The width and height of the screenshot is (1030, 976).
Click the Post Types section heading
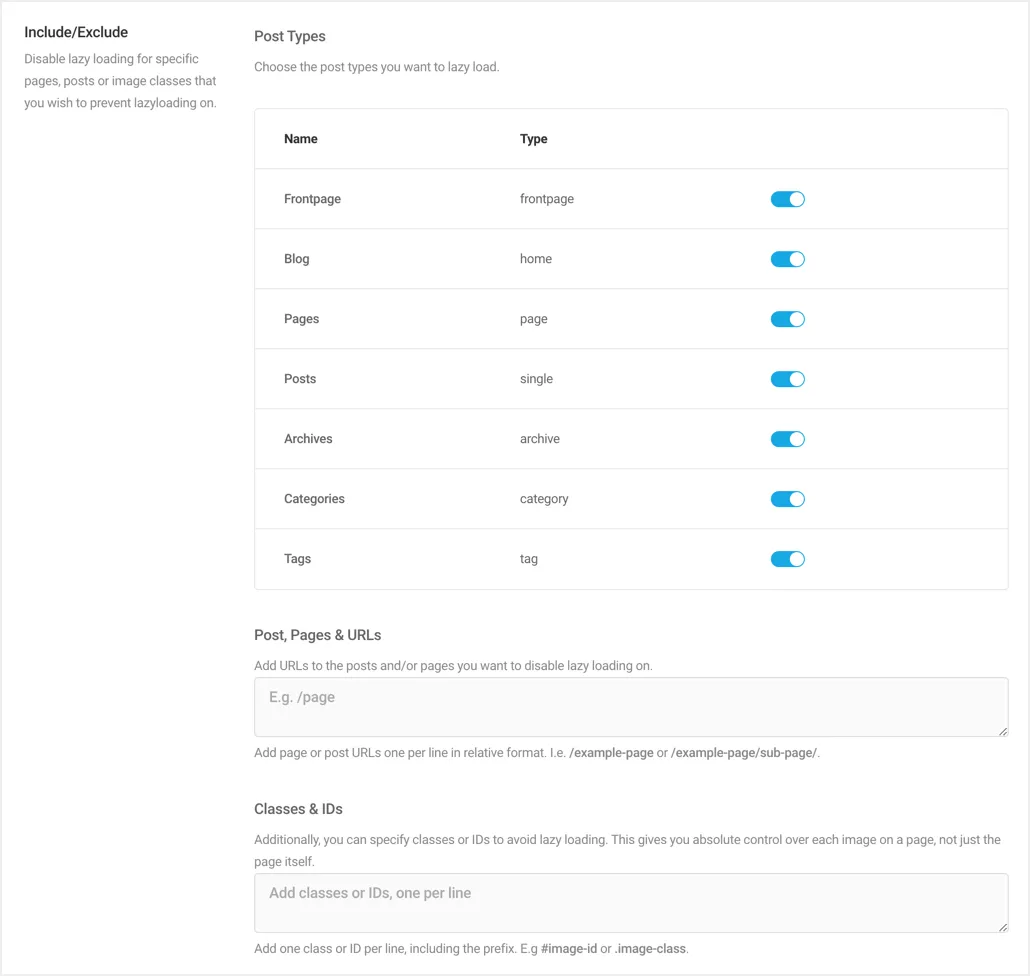(x=290, y=36)
